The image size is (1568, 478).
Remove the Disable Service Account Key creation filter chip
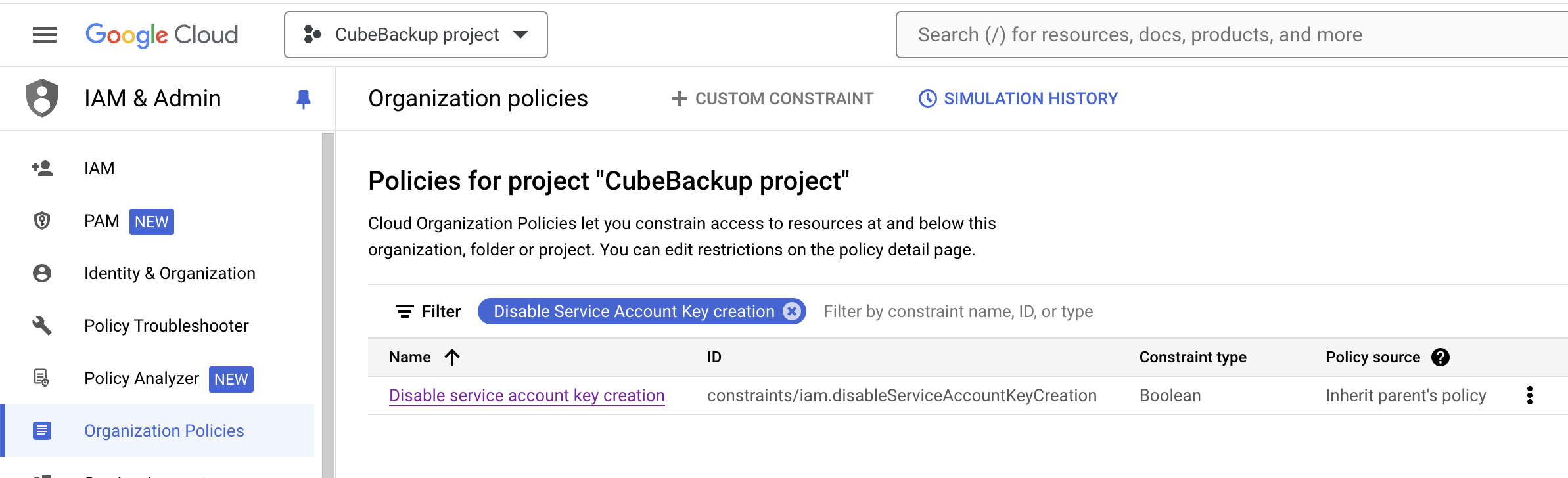tap(792, 311)
